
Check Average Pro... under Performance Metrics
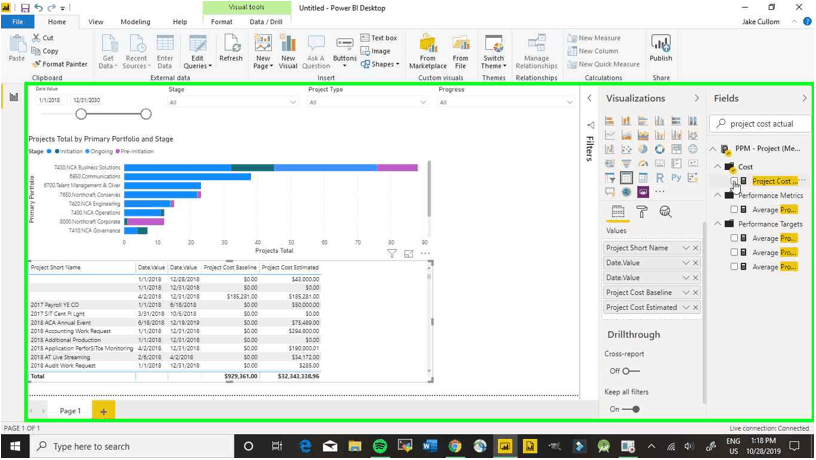pos(734,209)
